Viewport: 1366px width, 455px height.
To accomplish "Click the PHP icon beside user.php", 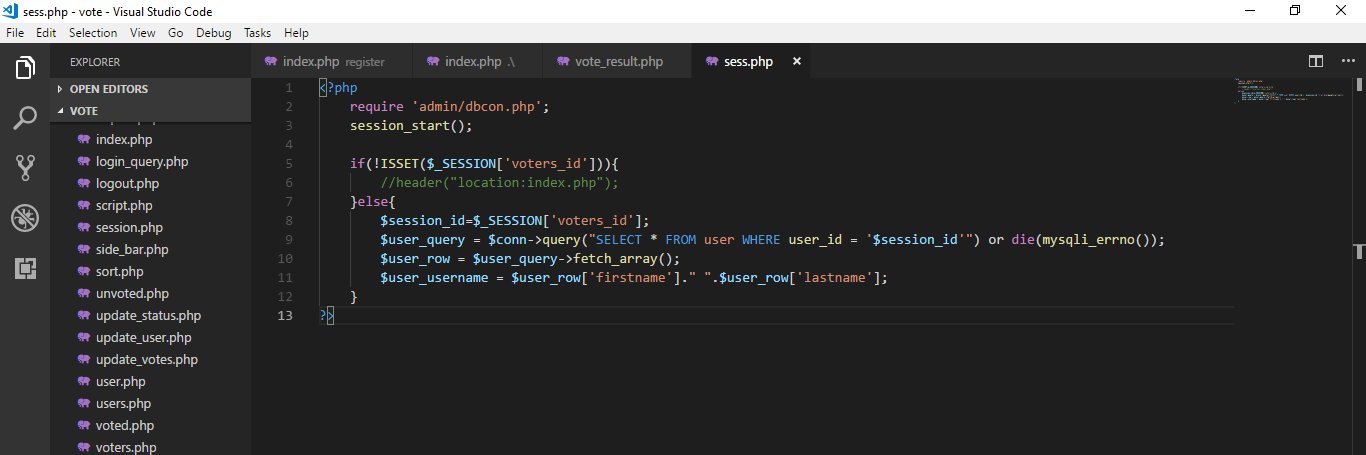I will tap(84, 382).
